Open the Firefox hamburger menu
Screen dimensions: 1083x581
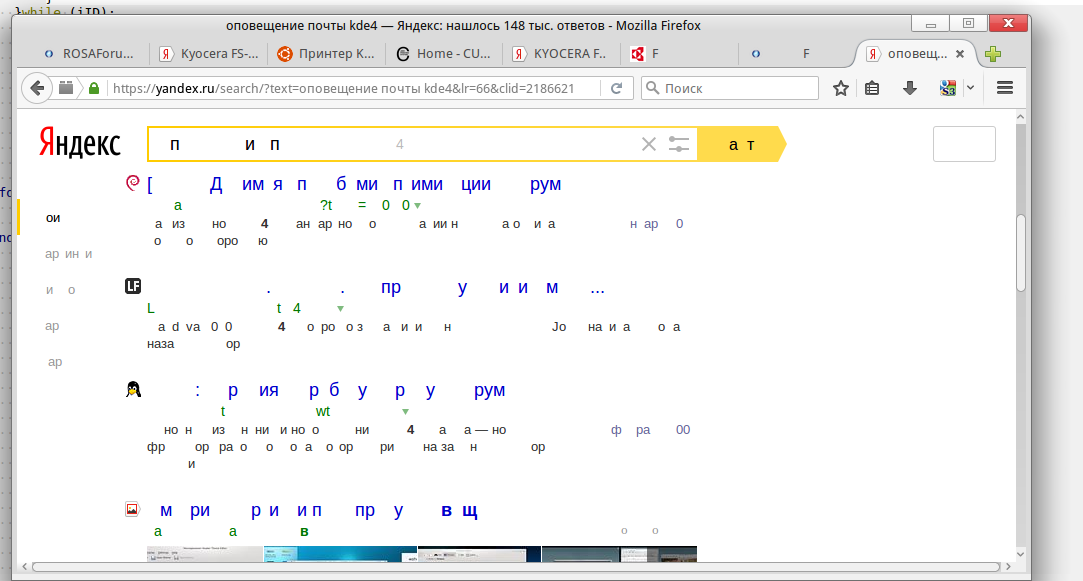pos(1005,88)
